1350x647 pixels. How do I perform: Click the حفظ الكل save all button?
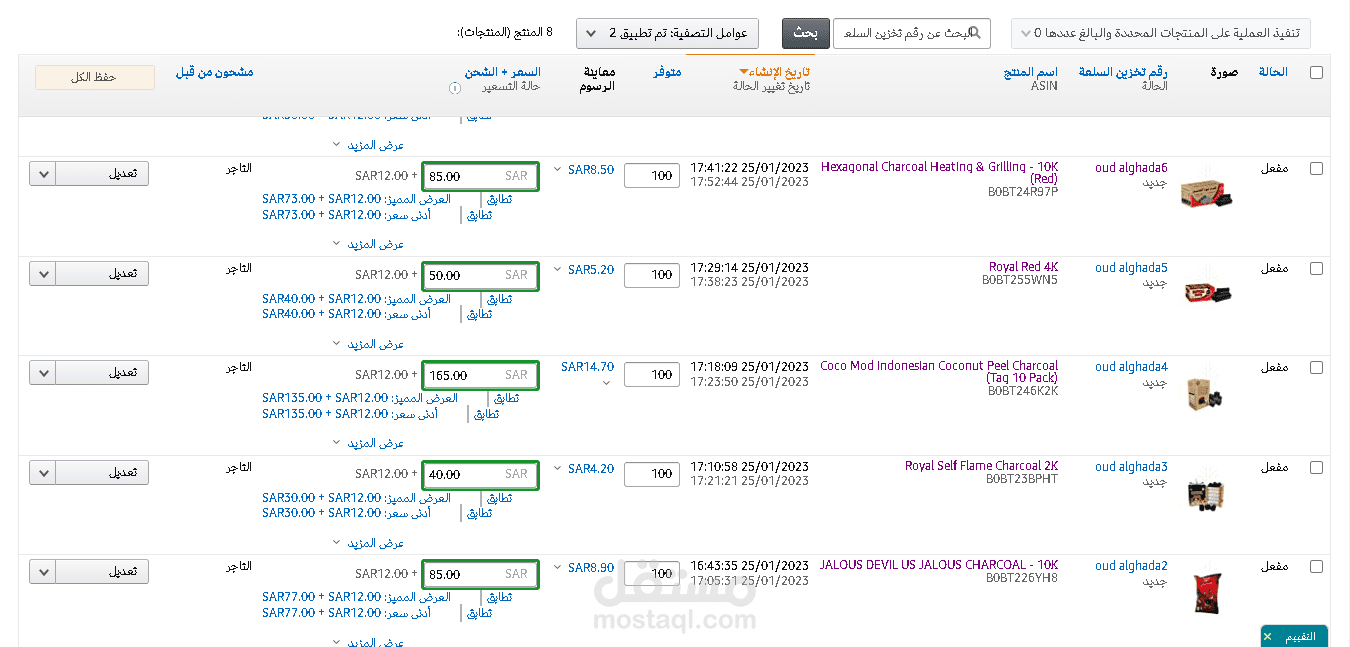coord(95,77)
